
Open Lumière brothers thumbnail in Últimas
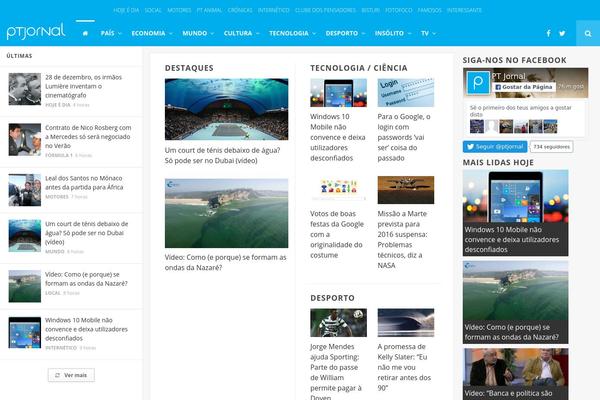25,89
